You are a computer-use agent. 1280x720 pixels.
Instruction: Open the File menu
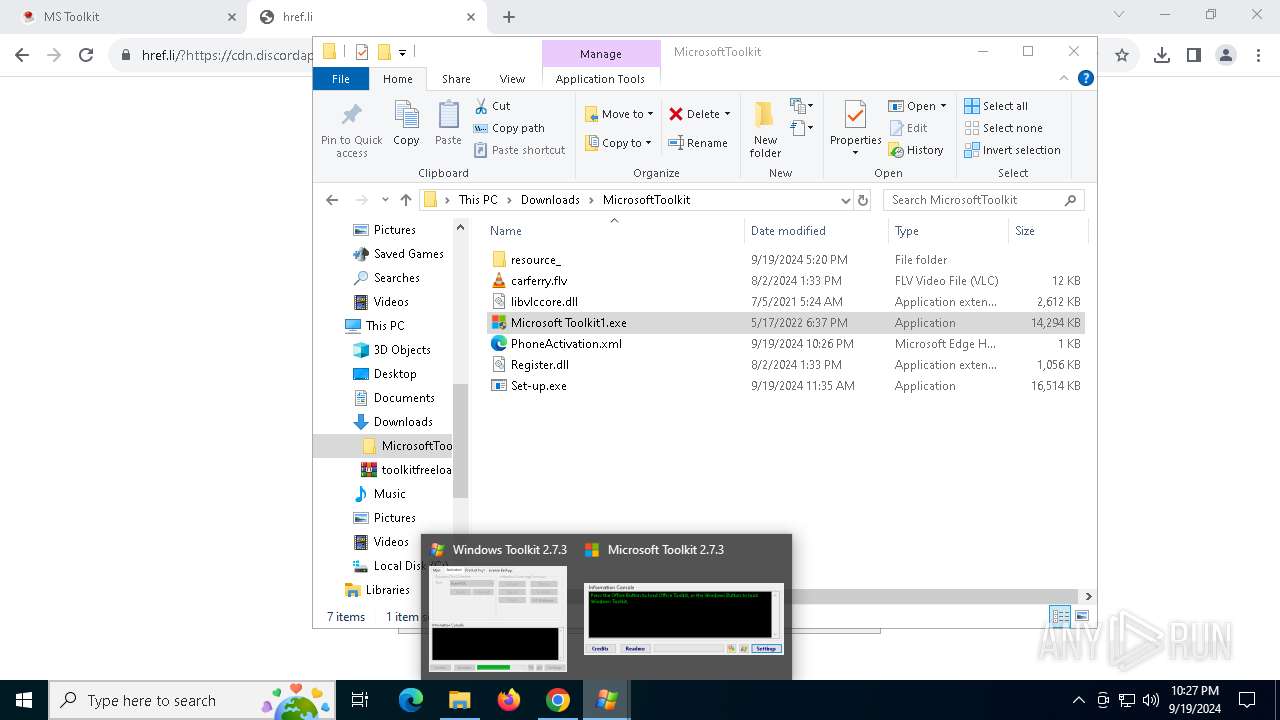point(341,79)
